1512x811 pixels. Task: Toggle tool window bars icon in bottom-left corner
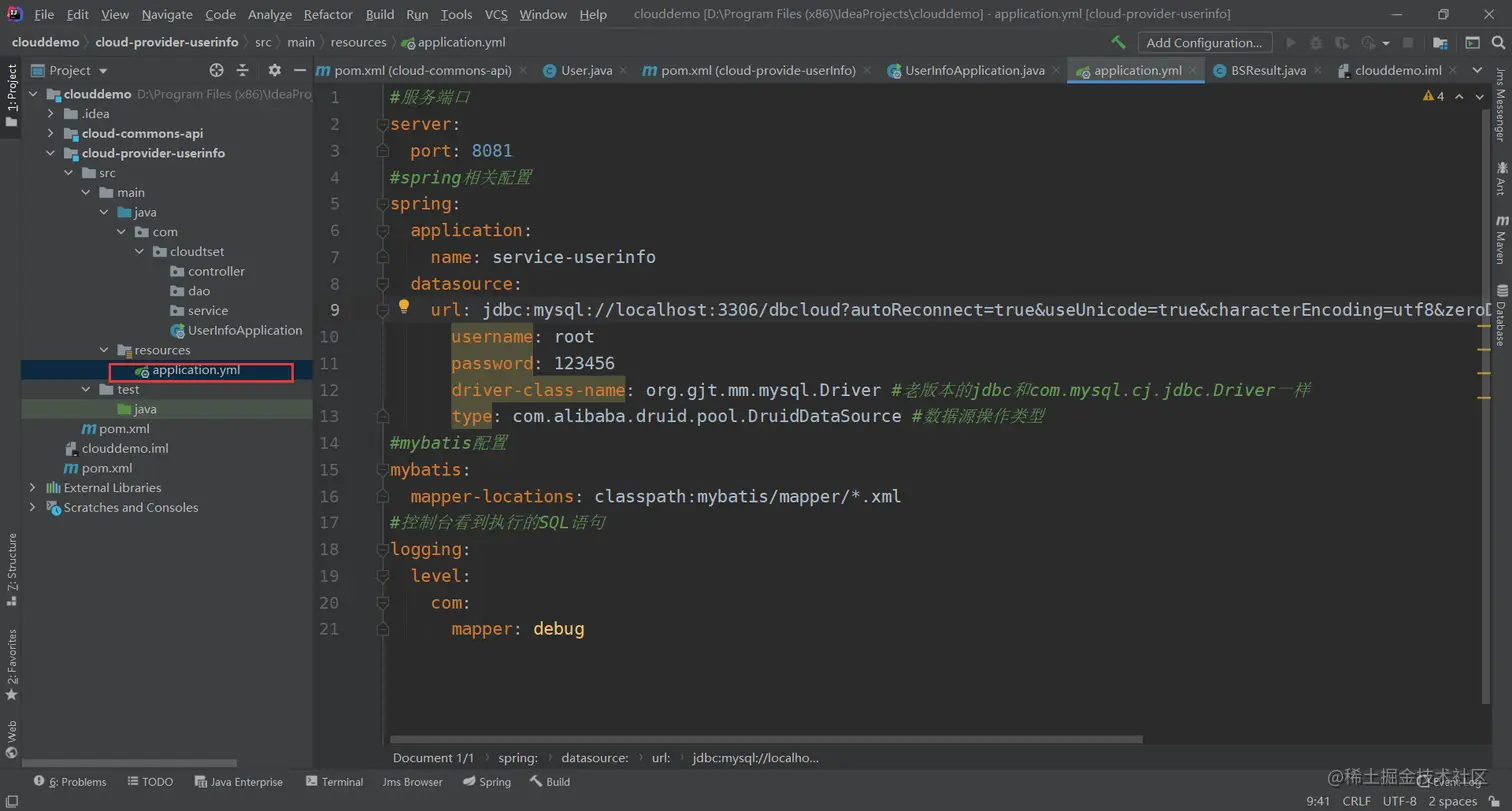click(x=11, y=800)
